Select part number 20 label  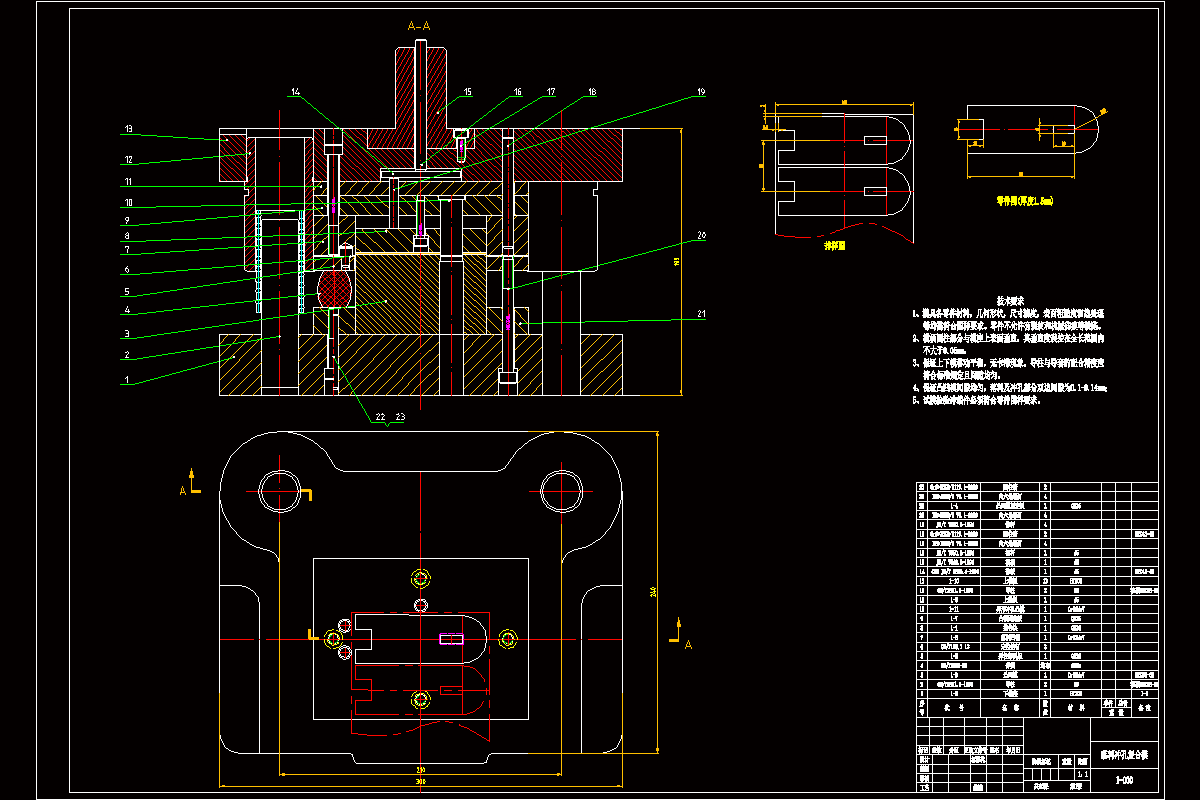(x=701, y=236)
